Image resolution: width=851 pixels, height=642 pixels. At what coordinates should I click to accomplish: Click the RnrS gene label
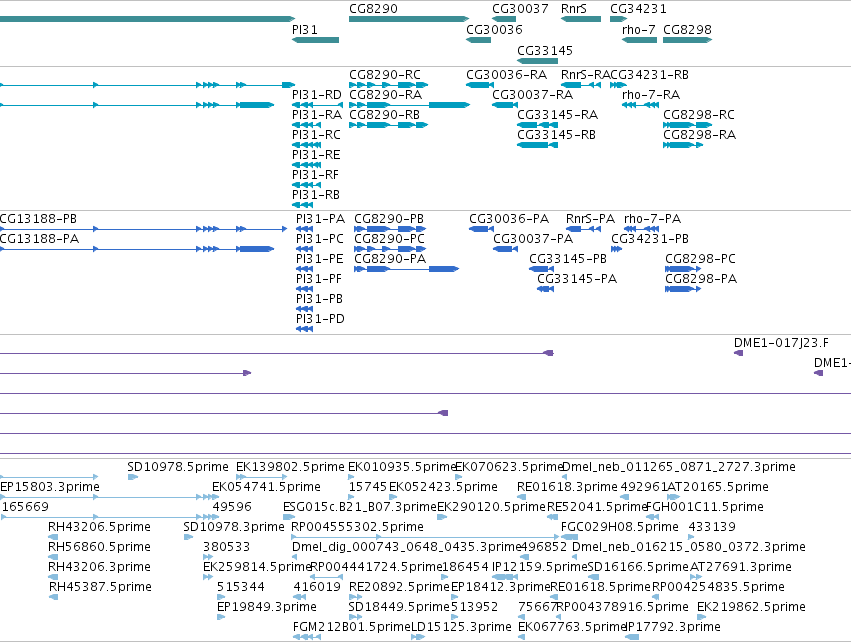pos(574,9)
